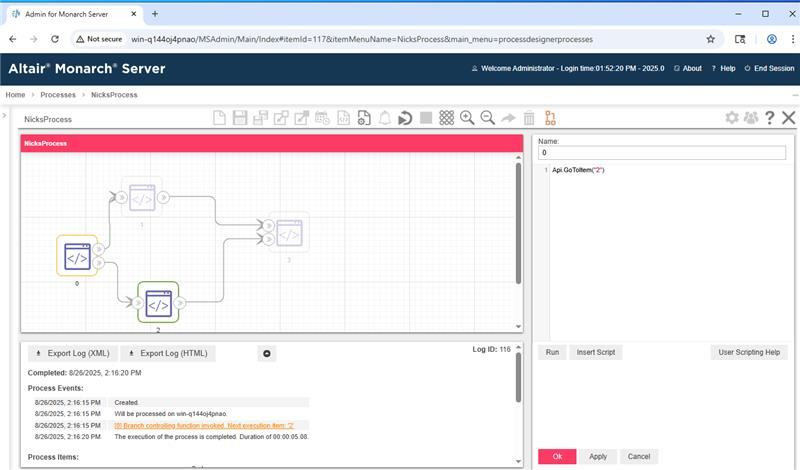Open the Help header menu item
This screenshot has height=470, width=800.
click(x=723, y=68)
